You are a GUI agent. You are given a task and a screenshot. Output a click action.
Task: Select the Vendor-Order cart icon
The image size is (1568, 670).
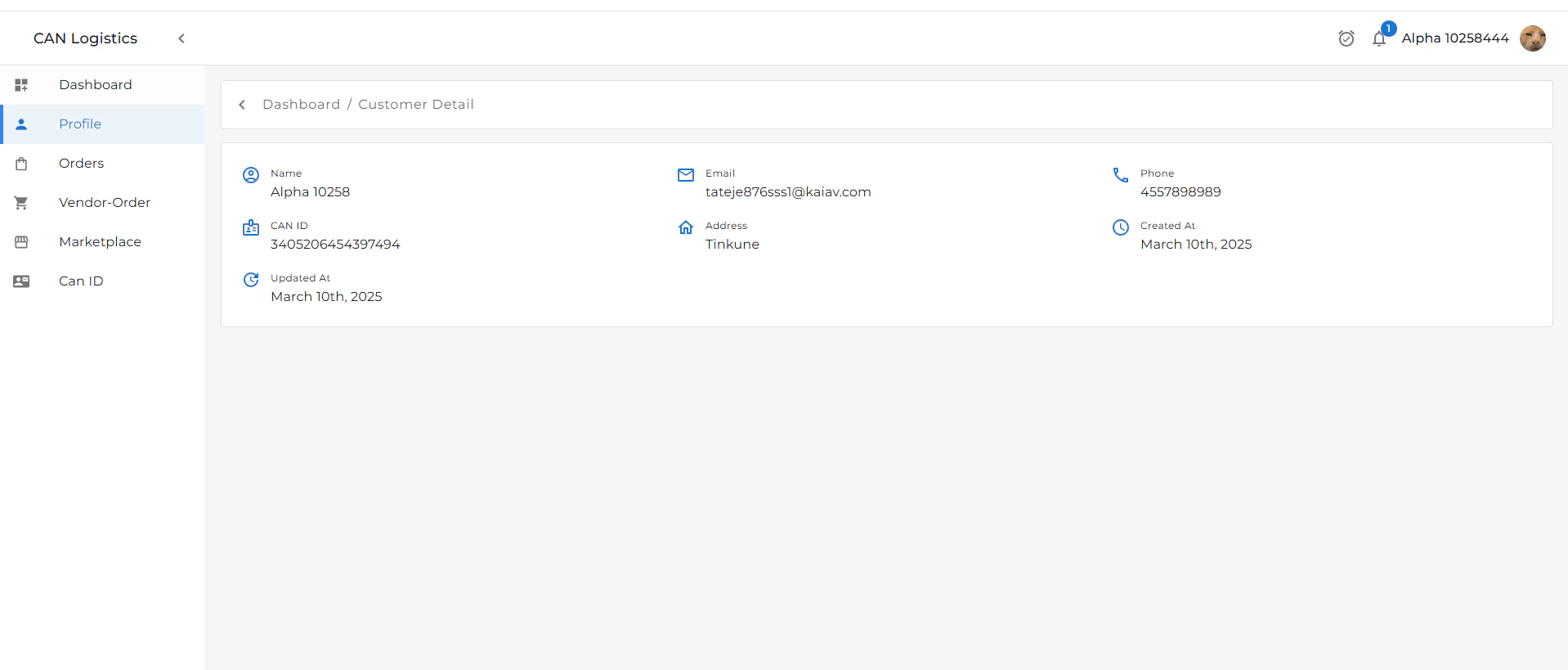coord(21,203)
